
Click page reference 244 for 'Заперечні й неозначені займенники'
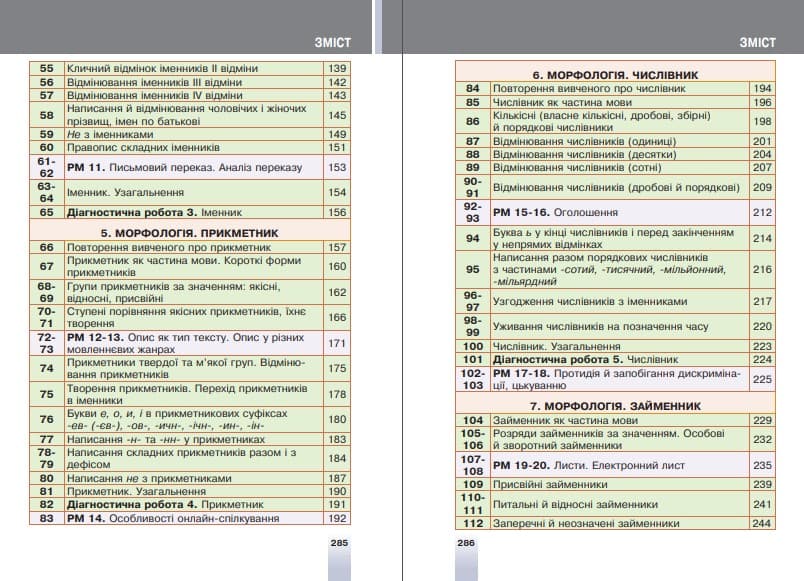click(x=763, y=523)
